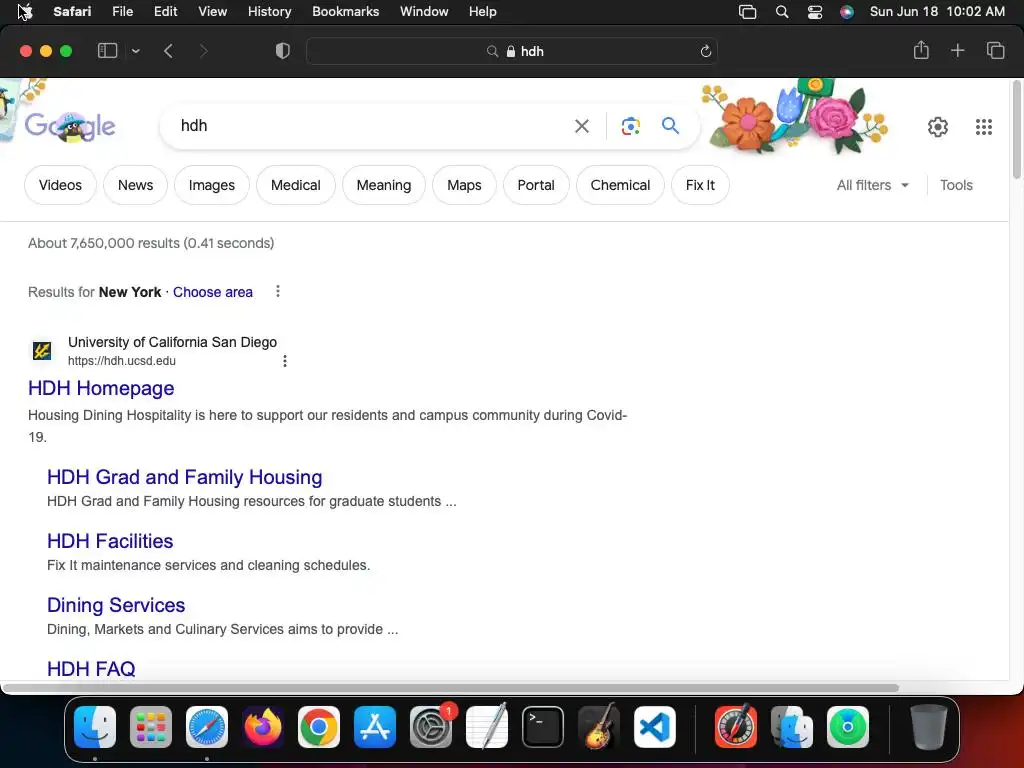Open Control Center in menu bar
This screenshot has width=1024, height=768.
coord(814,12)
